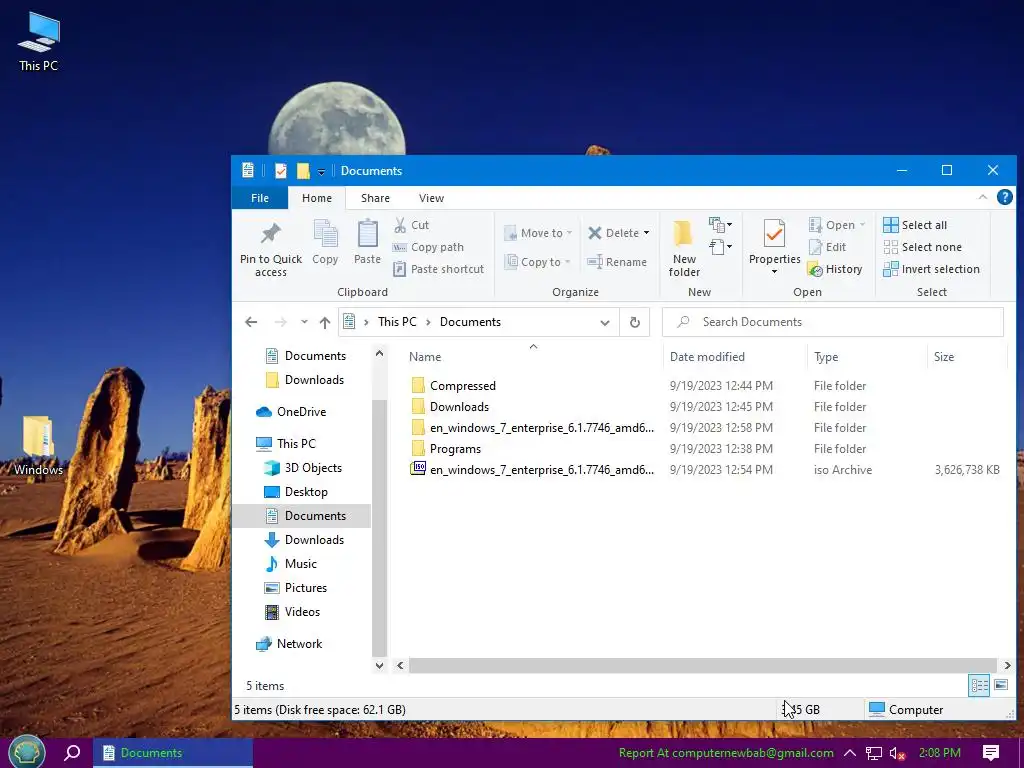Switch to the View ribbon tab

(x=431, y=198)
